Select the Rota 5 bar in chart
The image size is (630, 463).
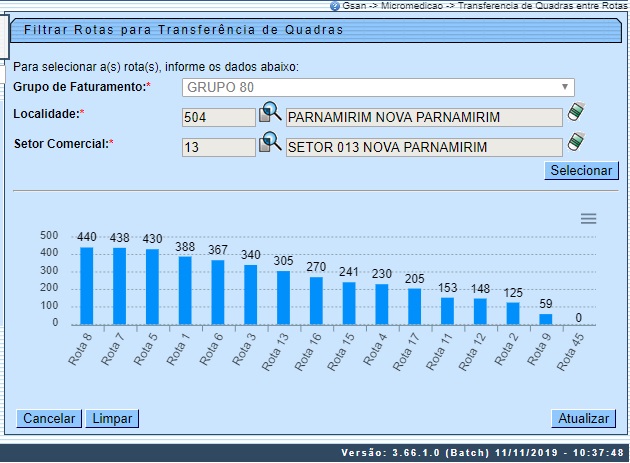click(152, 287)
